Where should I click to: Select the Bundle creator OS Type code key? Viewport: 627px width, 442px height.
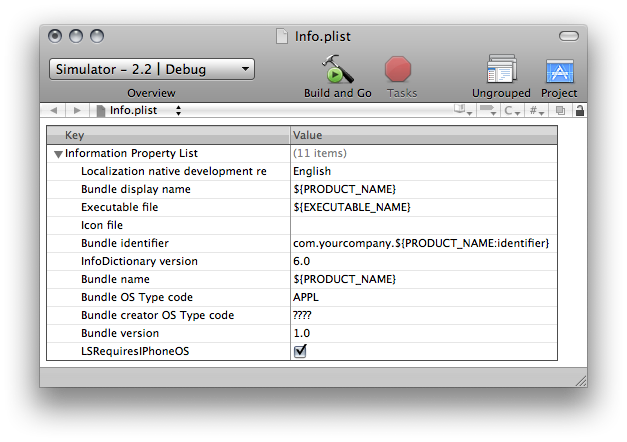pyautogui.click(x=158, y=315)
